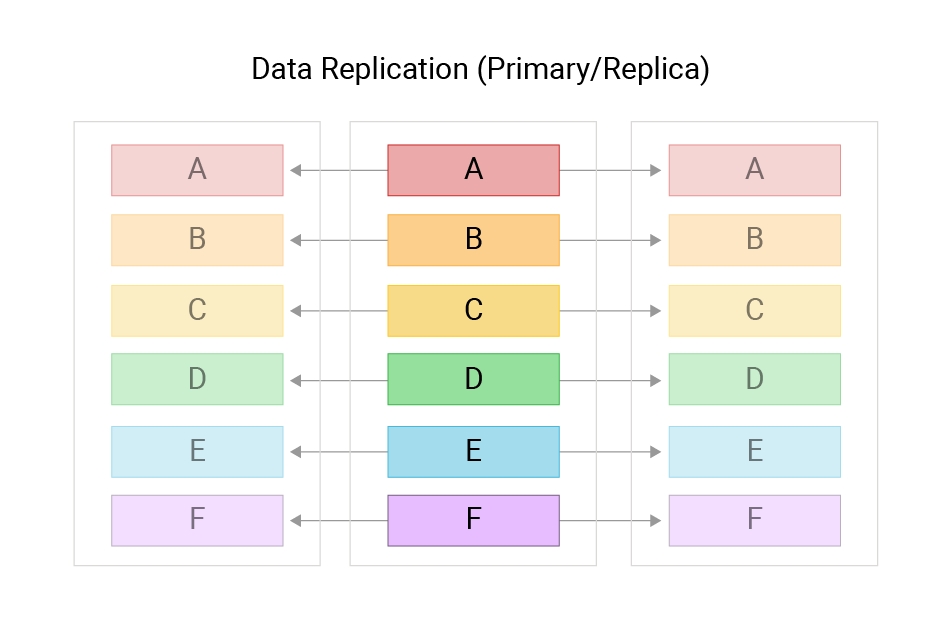
Task: Click the arrowhead pointing to right replica D
Action: [x=655, y=380]
